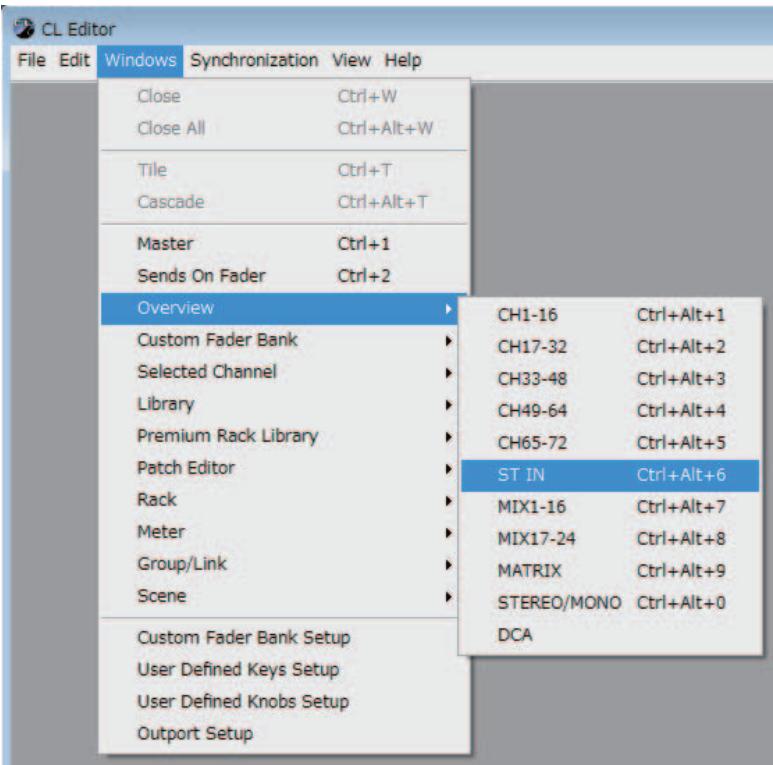Expand the Custom Fader Bank submenu

click(280, 340)
